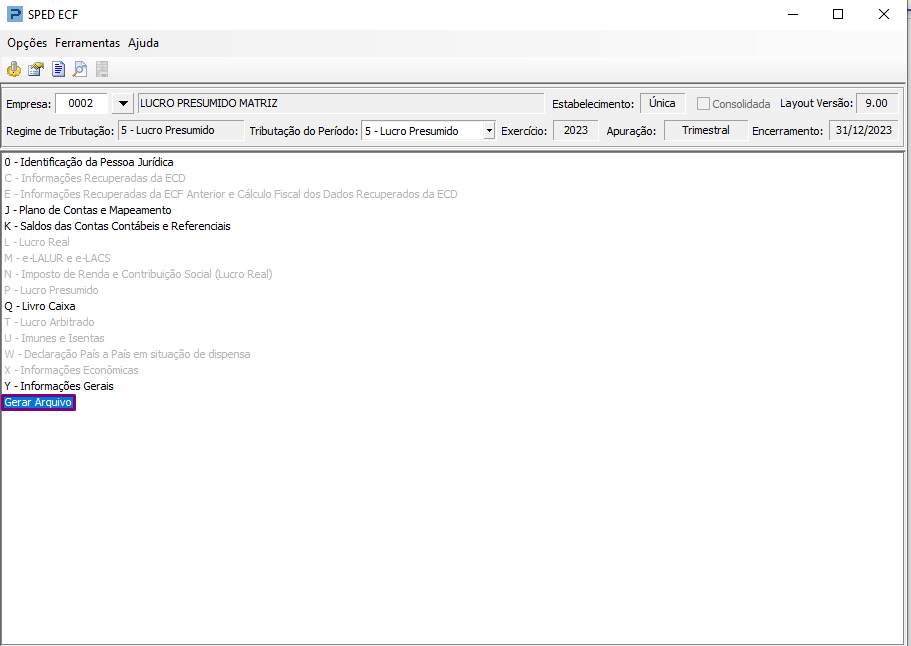Open Q - Livro Caixa
Screen dimensions: 911x646
[x=40, y=306]
